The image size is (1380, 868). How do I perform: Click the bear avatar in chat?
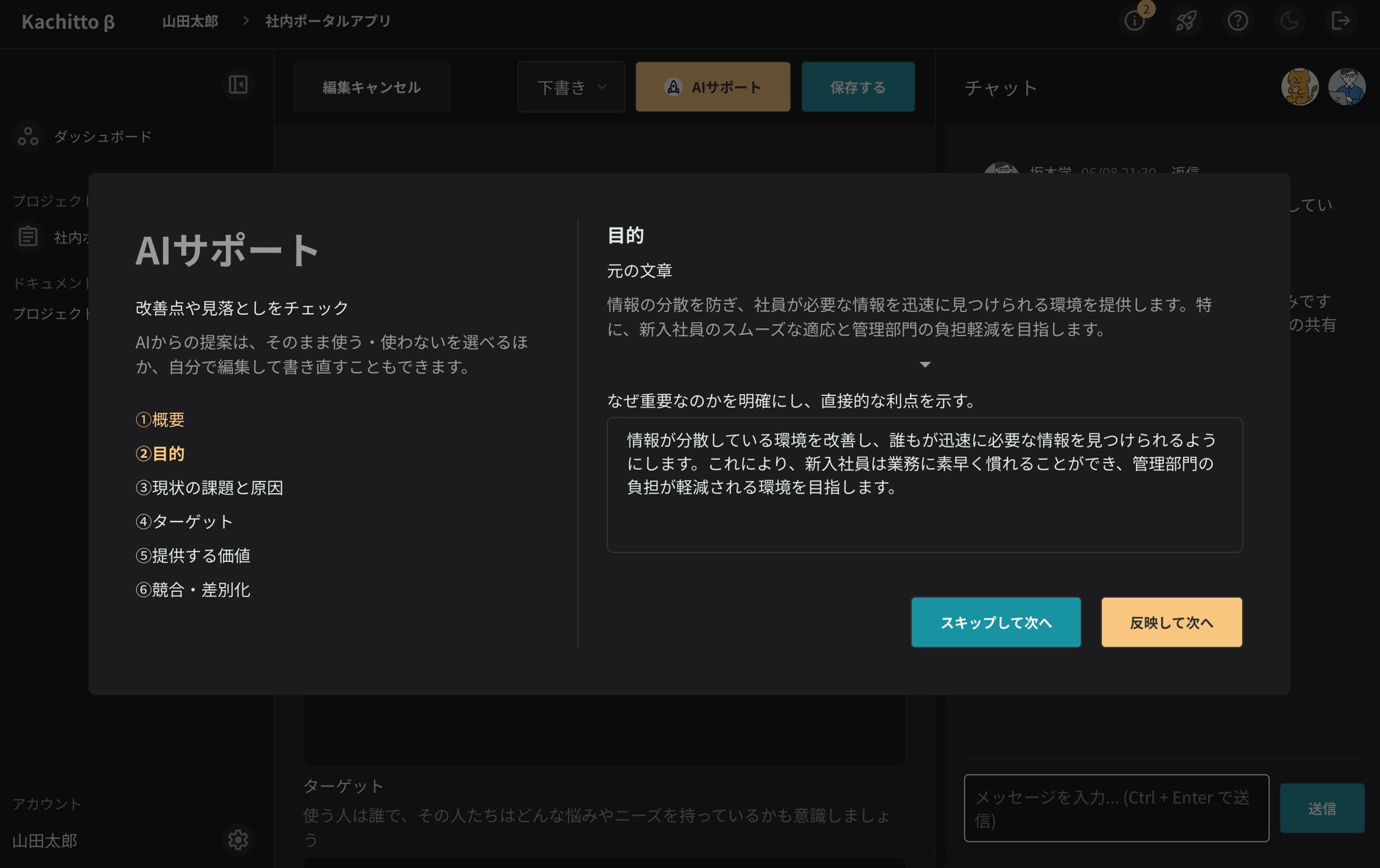[x=1299, y=87]
